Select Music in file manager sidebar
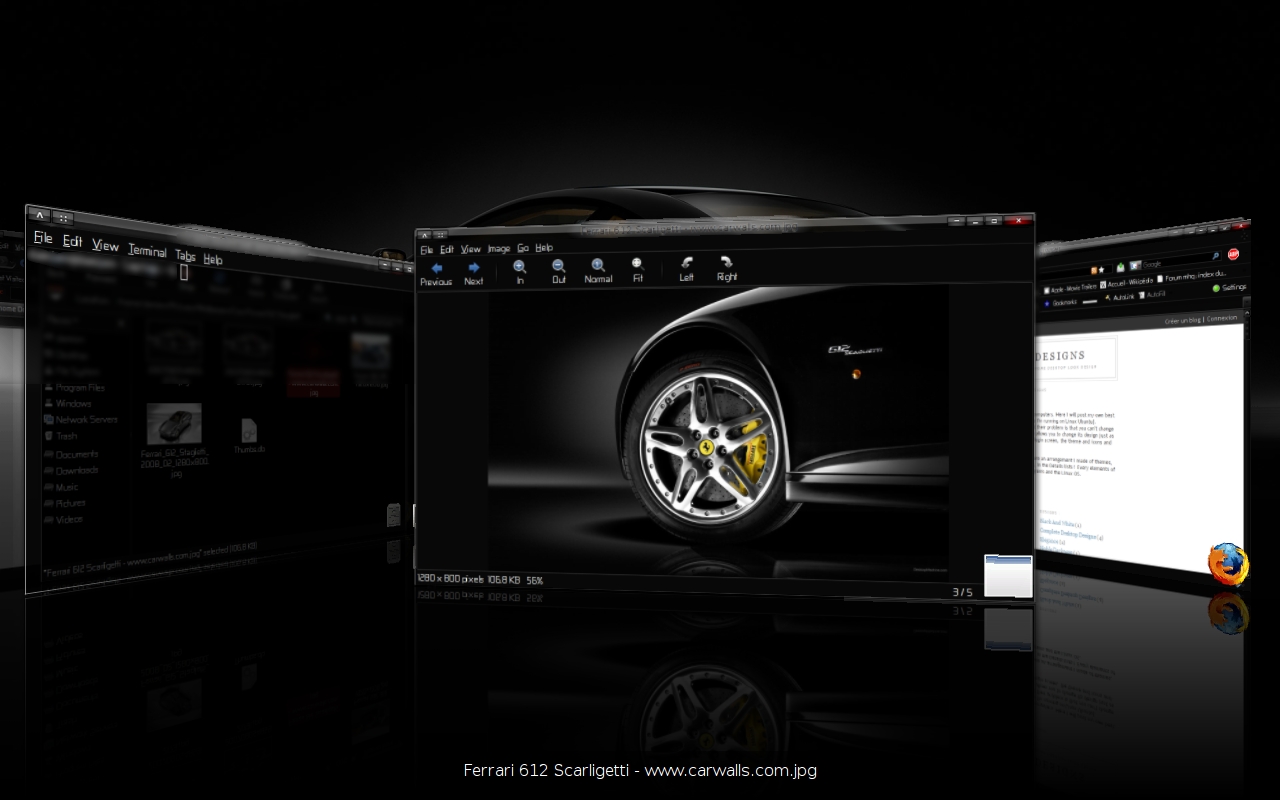1280x800 pixels. point(60,487)
